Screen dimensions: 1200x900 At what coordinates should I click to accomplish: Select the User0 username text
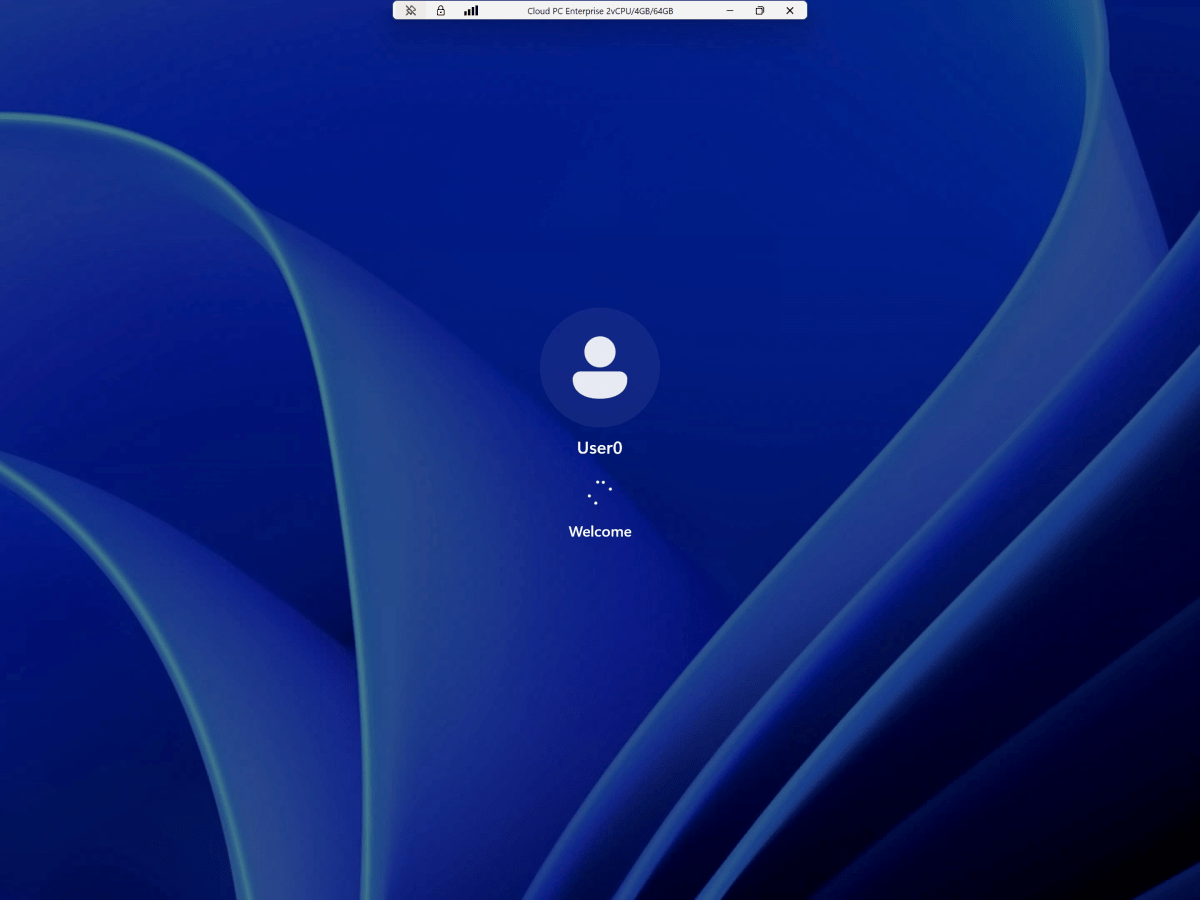pyautogui.click(x=599, y=447)
